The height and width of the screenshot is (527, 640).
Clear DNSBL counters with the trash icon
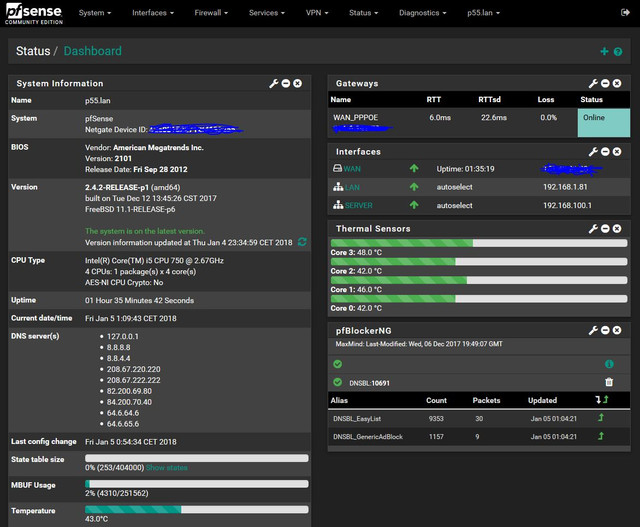(609, 382)
